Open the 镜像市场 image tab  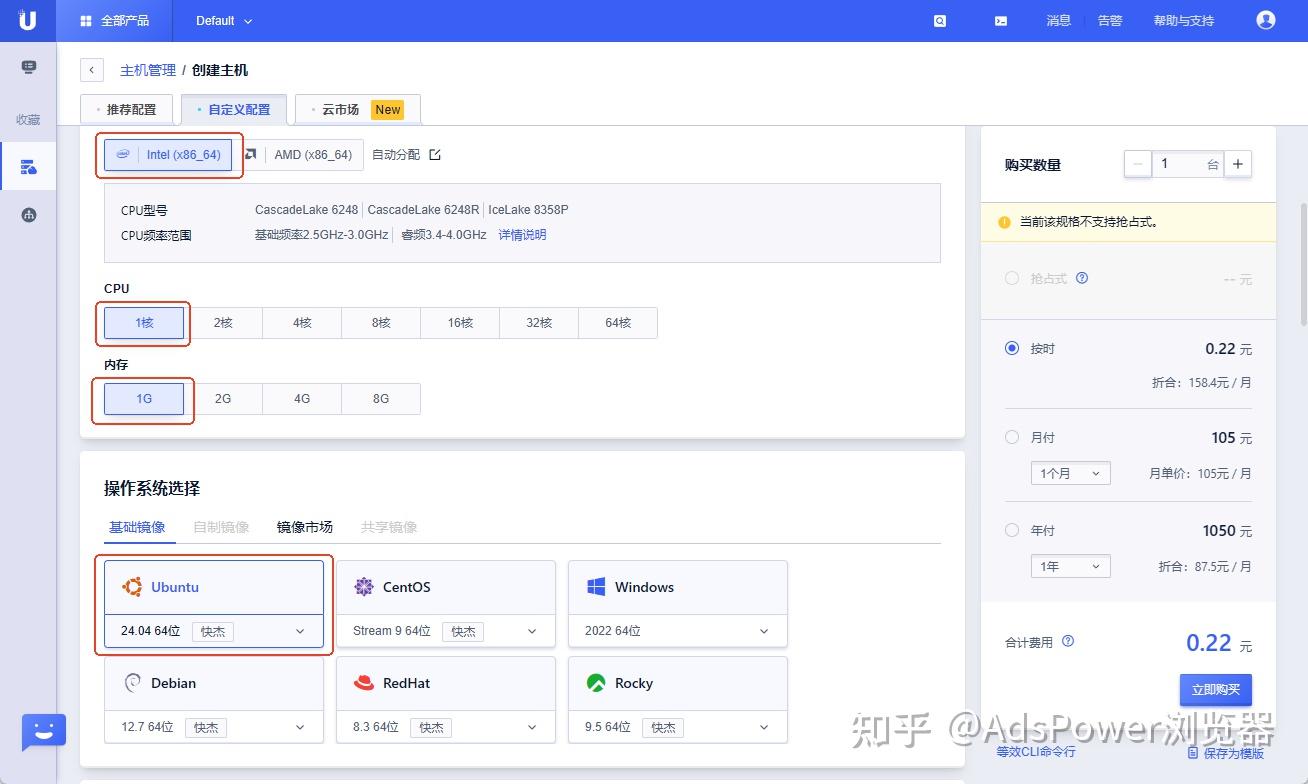point(305,527)
